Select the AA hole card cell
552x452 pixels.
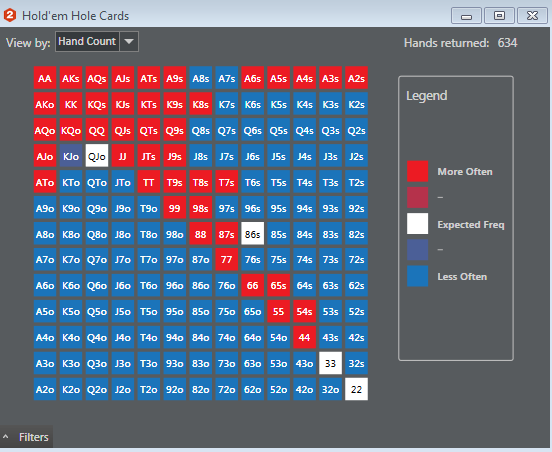coord(45,78)
